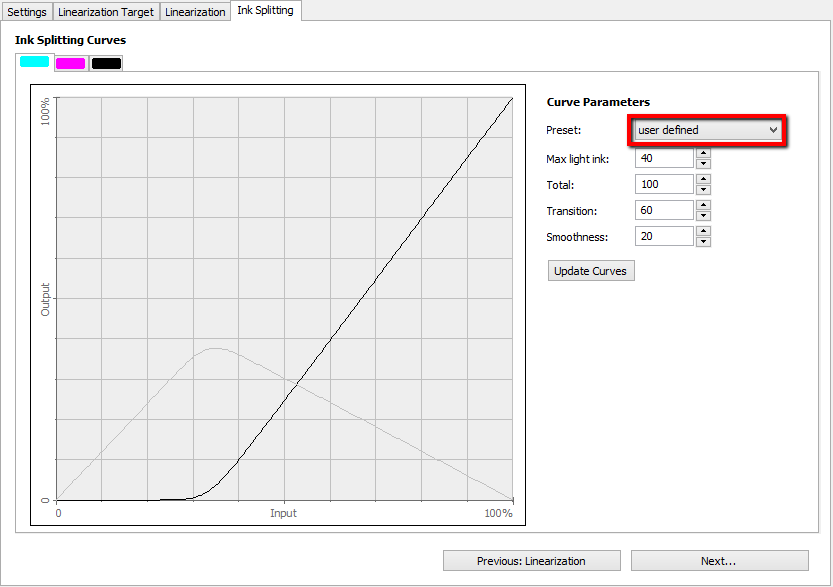Decrease the Transition value

coord(703,216)
